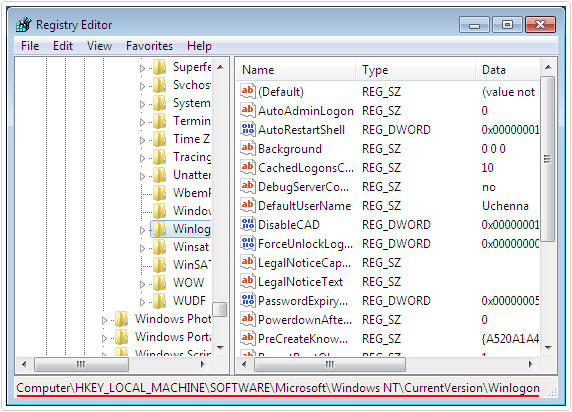Click tree pane scroll down arrow
This screenshot has height=412, width=572.
click(x=220, y=347)
